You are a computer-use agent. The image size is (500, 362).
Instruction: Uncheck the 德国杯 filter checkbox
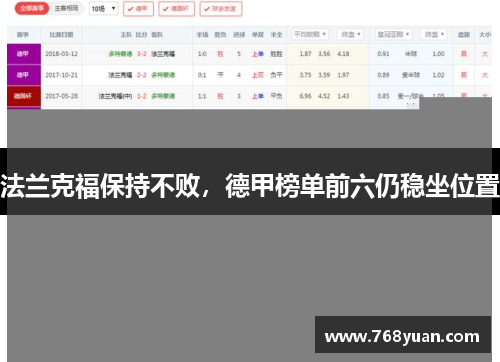(x=177, y=9)
